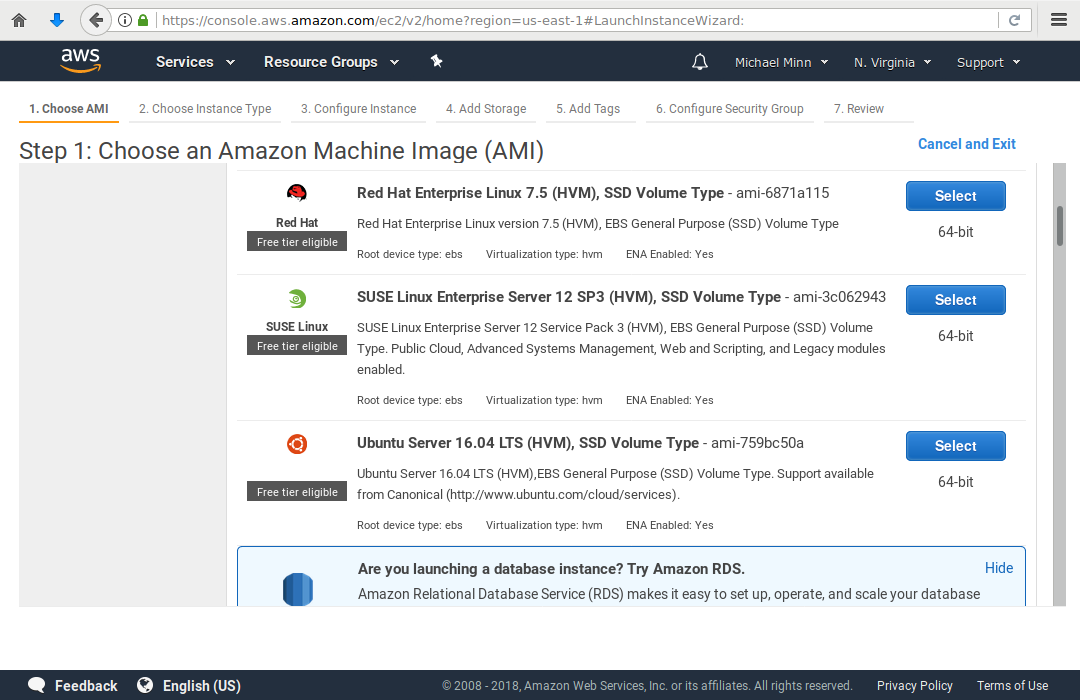Open the notifications bell
The width and height of the screenshot is (1080, 700).
click(700, 62)
